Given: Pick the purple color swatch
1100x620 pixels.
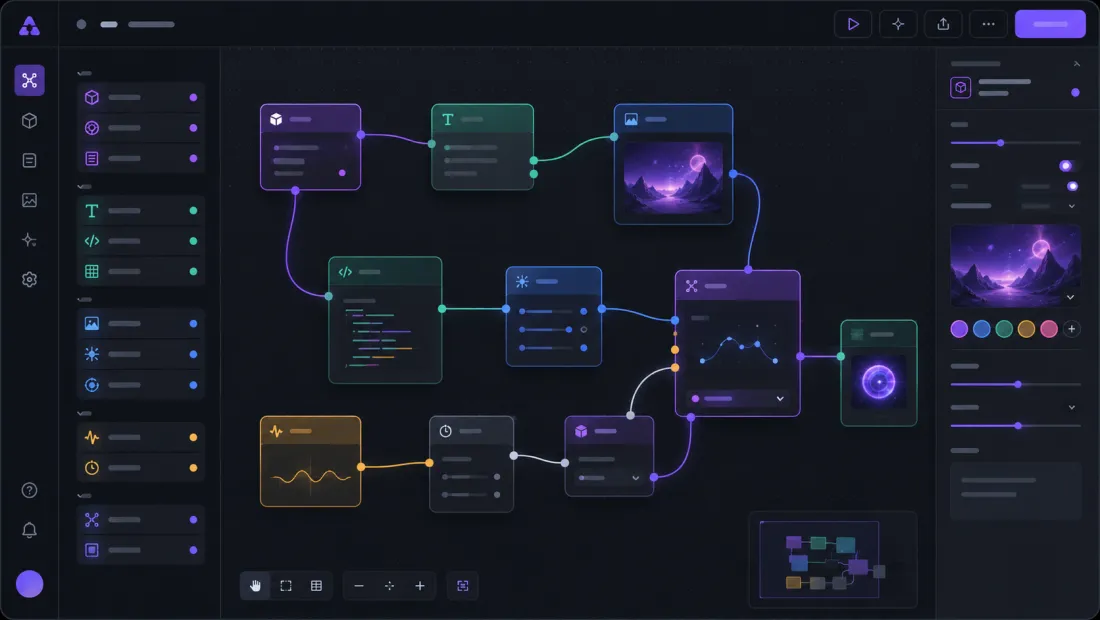Looking at the screenshot, I should pyautogui.click(x=959, y=329).
